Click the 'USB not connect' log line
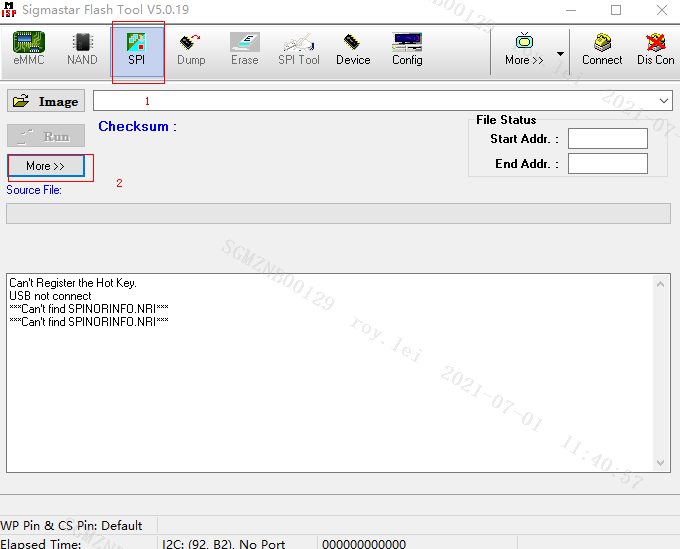This screenshot has height=549, width=680. (50, 296)
